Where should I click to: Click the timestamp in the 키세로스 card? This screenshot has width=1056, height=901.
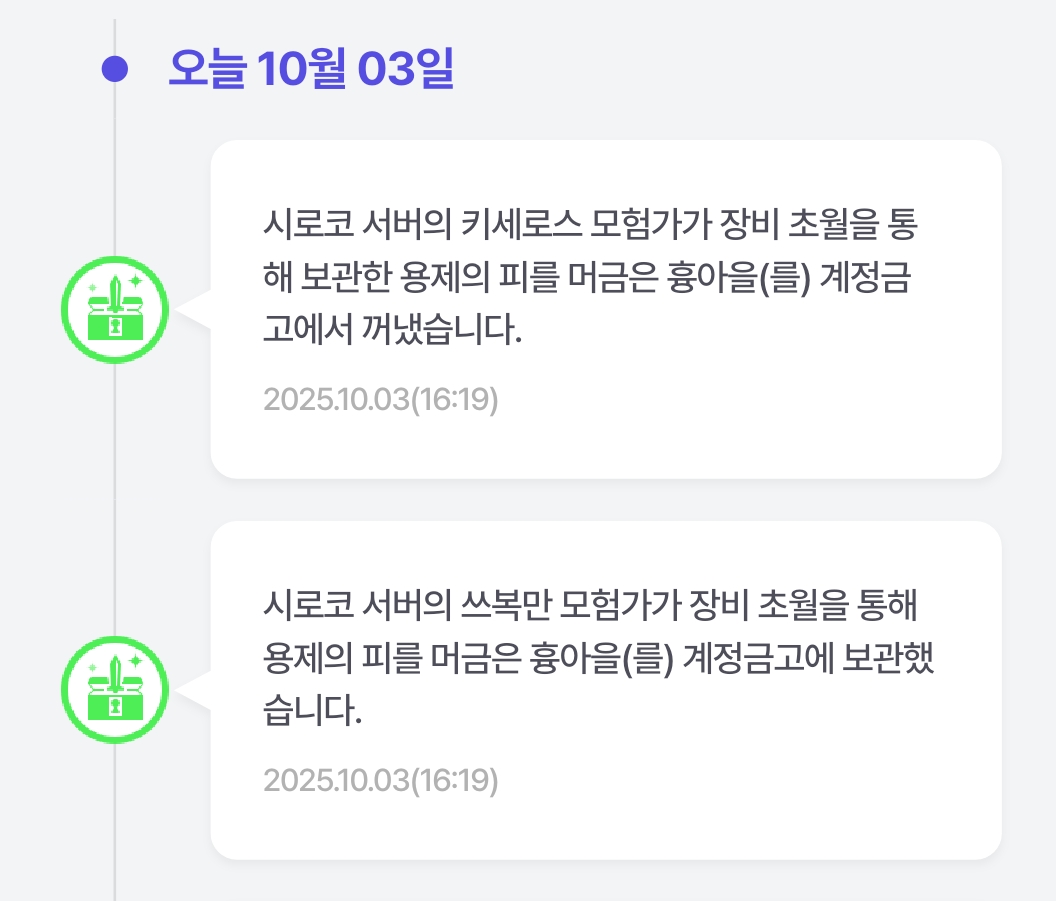(380, 400)
